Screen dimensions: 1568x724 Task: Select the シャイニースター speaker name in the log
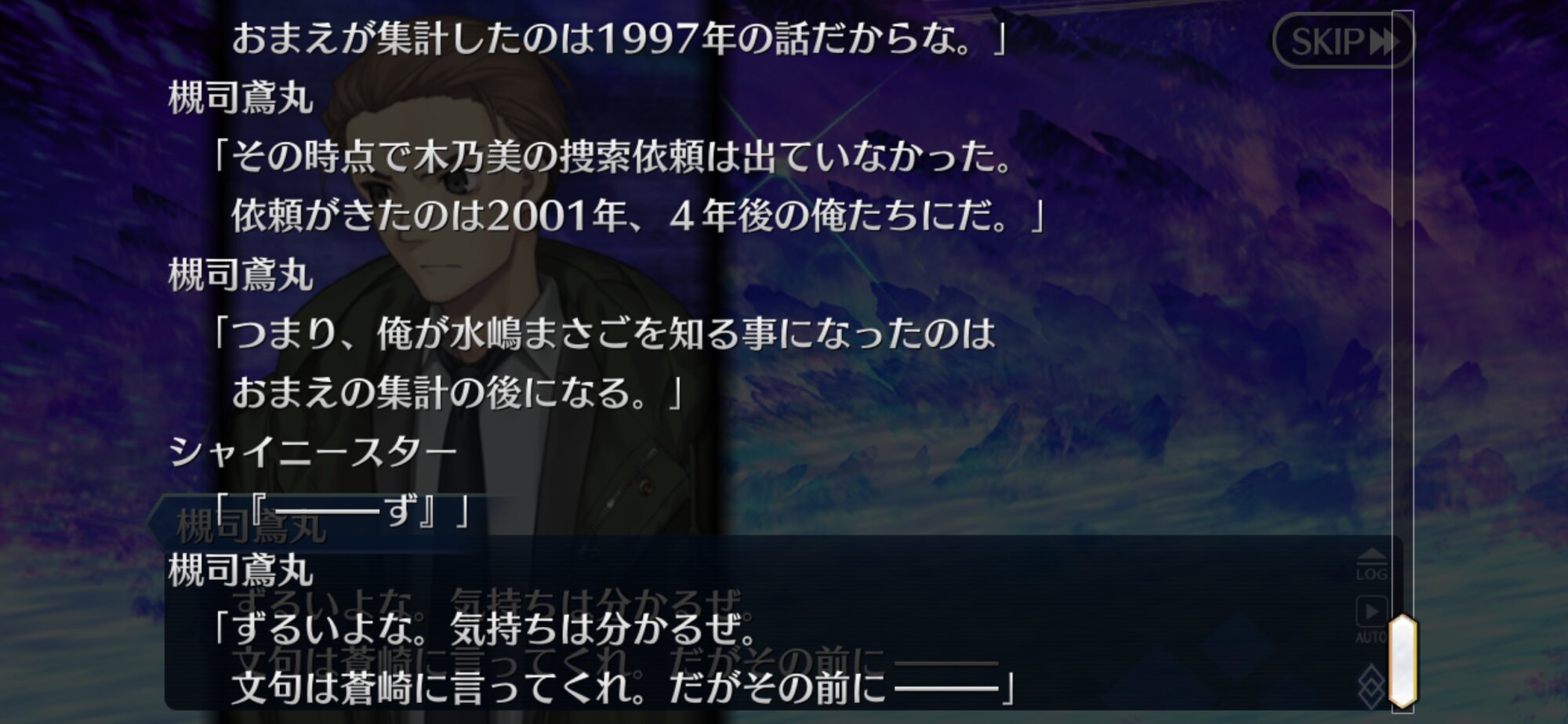point(313,452)
